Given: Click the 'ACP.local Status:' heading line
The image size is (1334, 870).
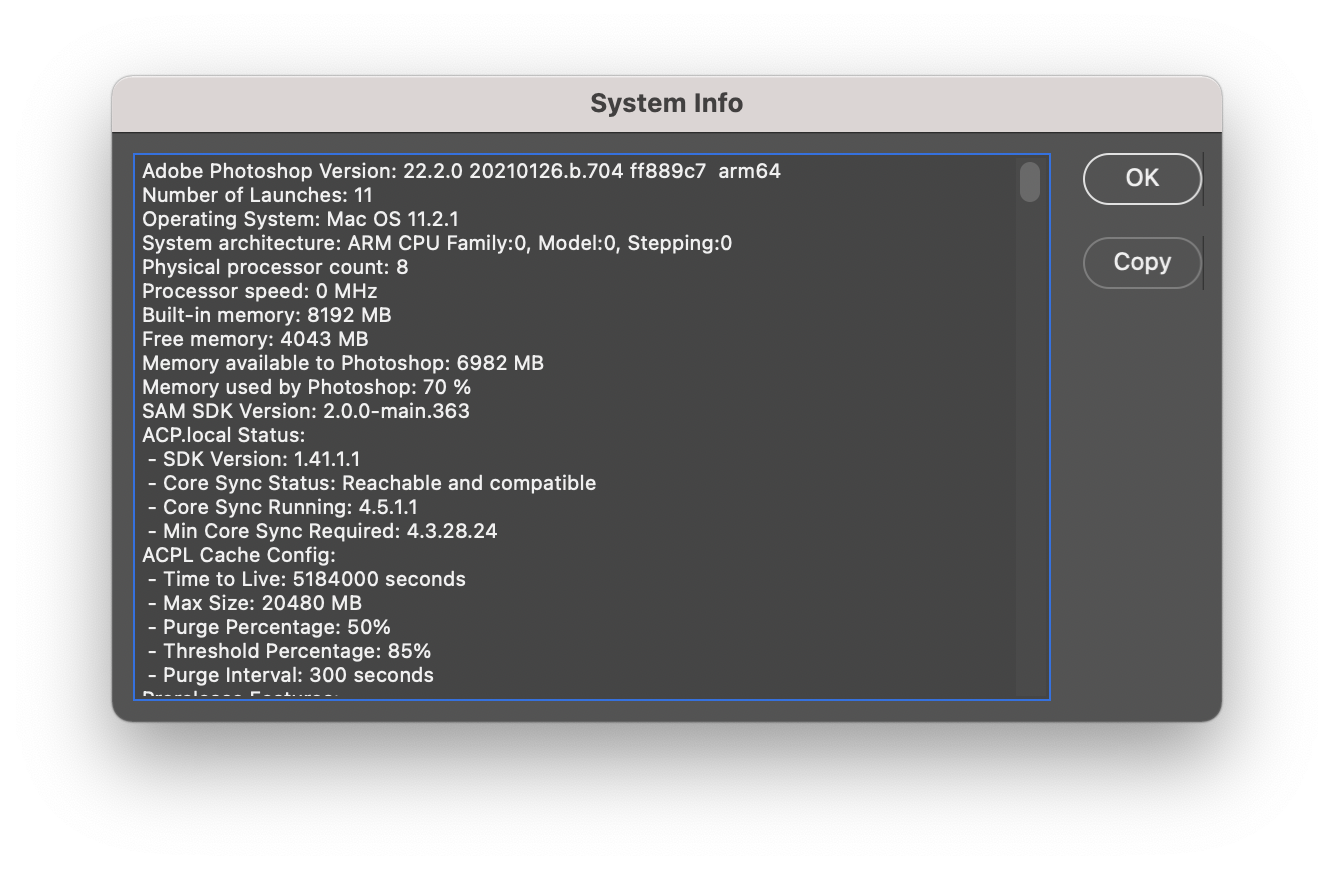Looking at the screenshot, I should coord(223,435).
